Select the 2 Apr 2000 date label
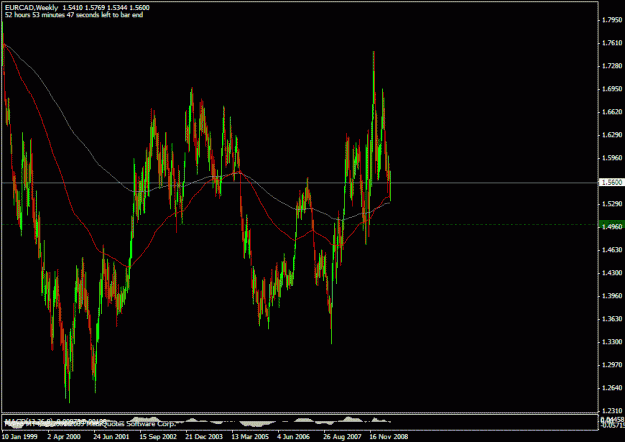The width and height of the screenshot is (625, 442). click(x=64, y=436)
